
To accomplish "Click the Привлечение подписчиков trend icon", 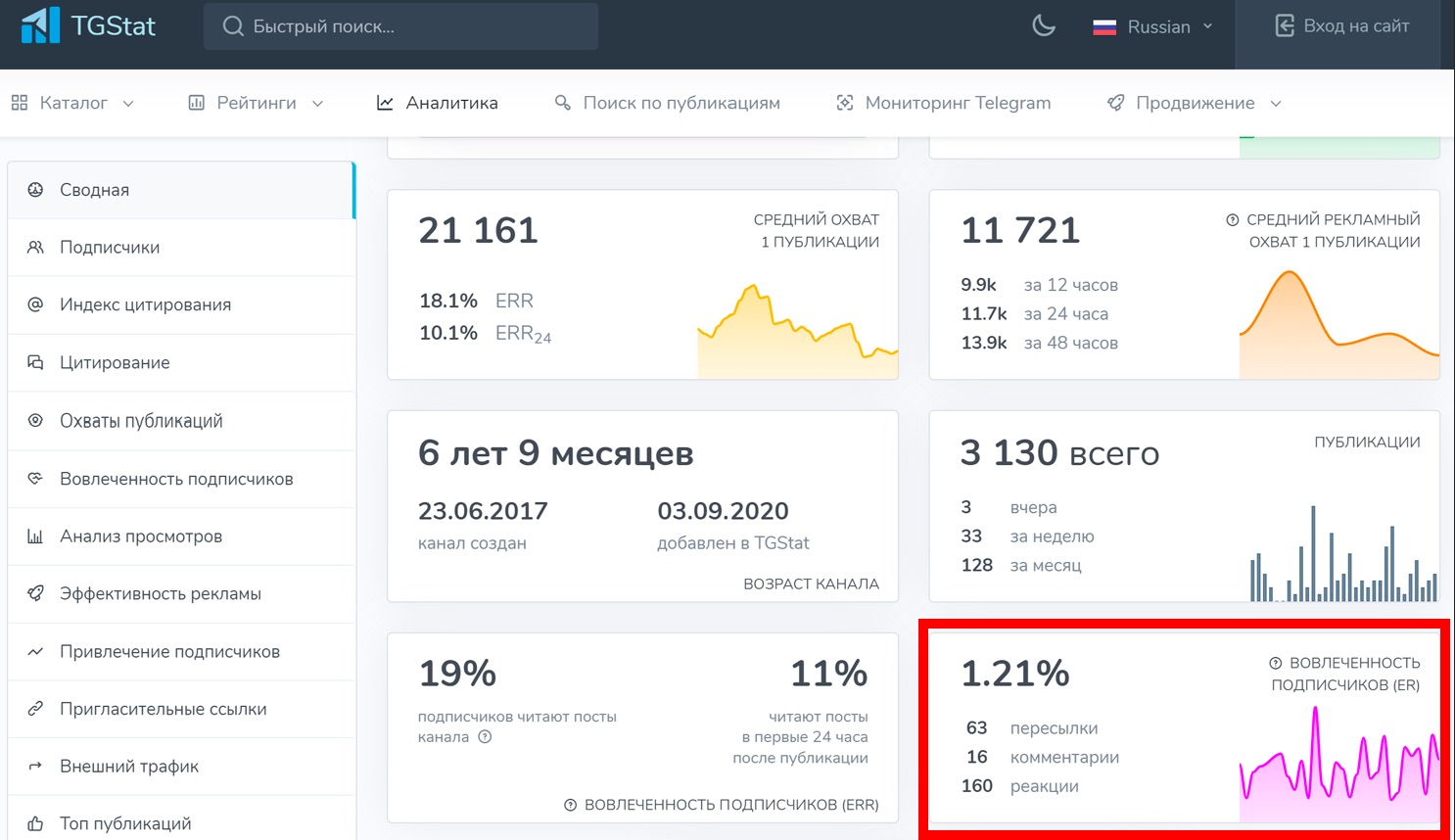I will pyautogui.click(x=35, y=651).
